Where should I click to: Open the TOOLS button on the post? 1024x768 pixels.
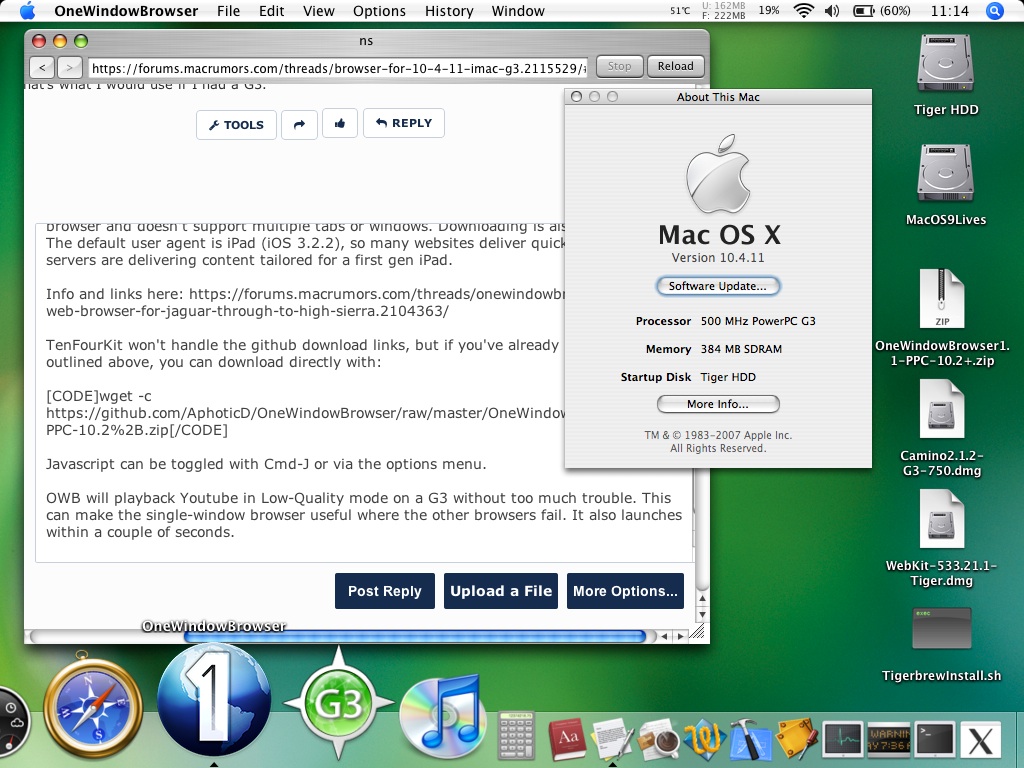[236, 125]
